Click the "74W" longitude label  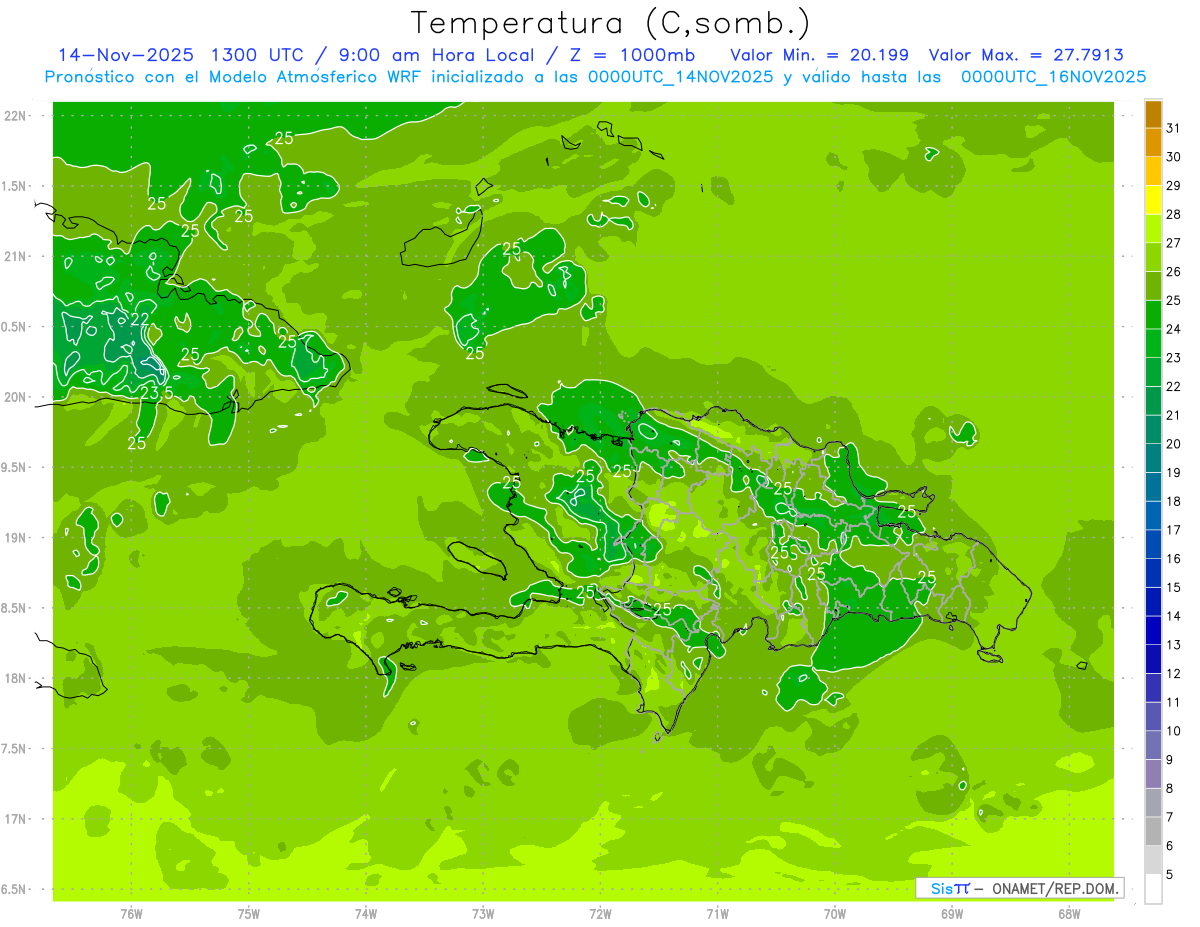(x=365, y=913)
